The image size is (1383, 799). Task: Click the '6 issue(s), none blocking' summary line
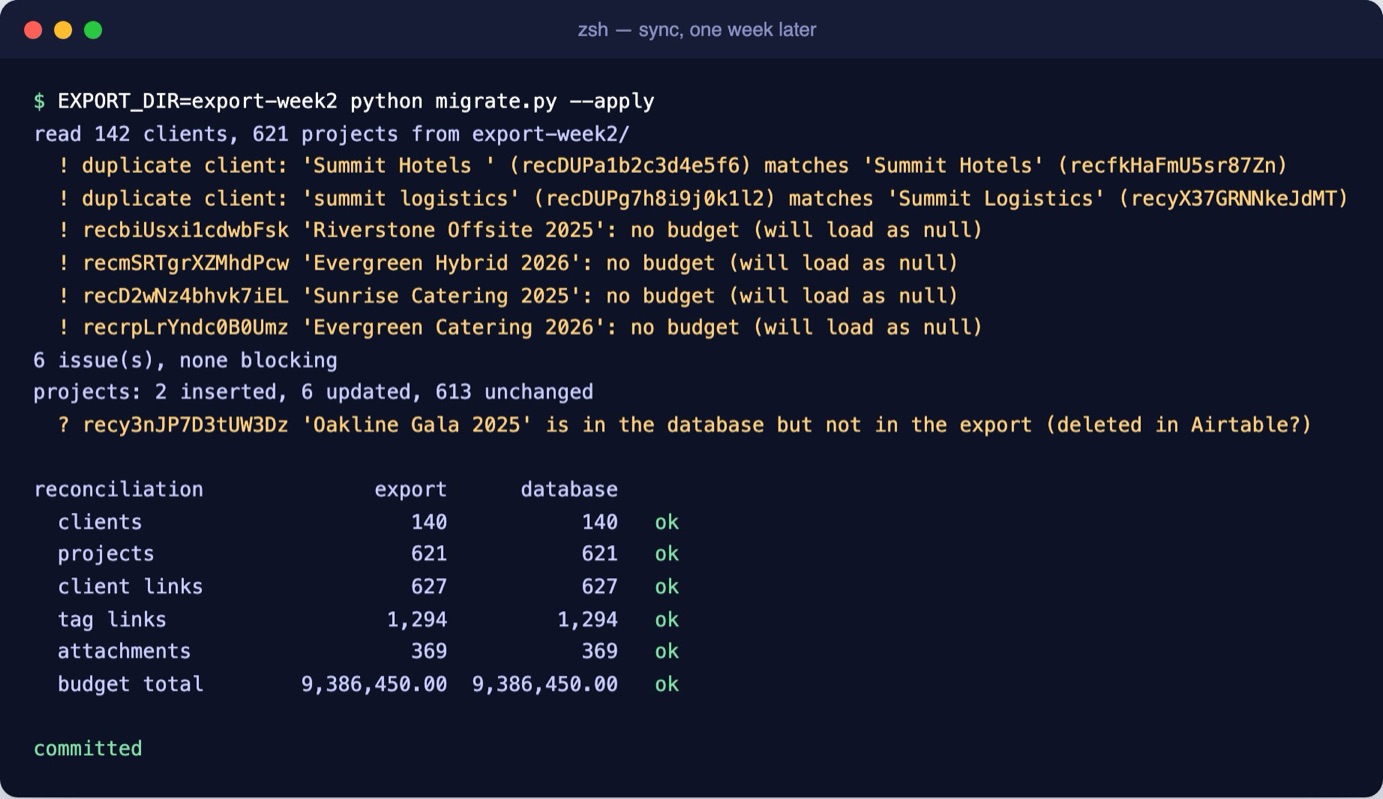click(186, 360)
